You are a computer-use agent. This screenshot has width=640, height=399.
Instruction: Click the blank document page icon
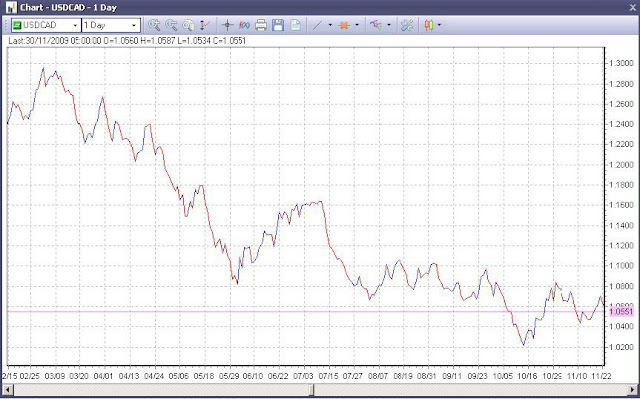295,25
